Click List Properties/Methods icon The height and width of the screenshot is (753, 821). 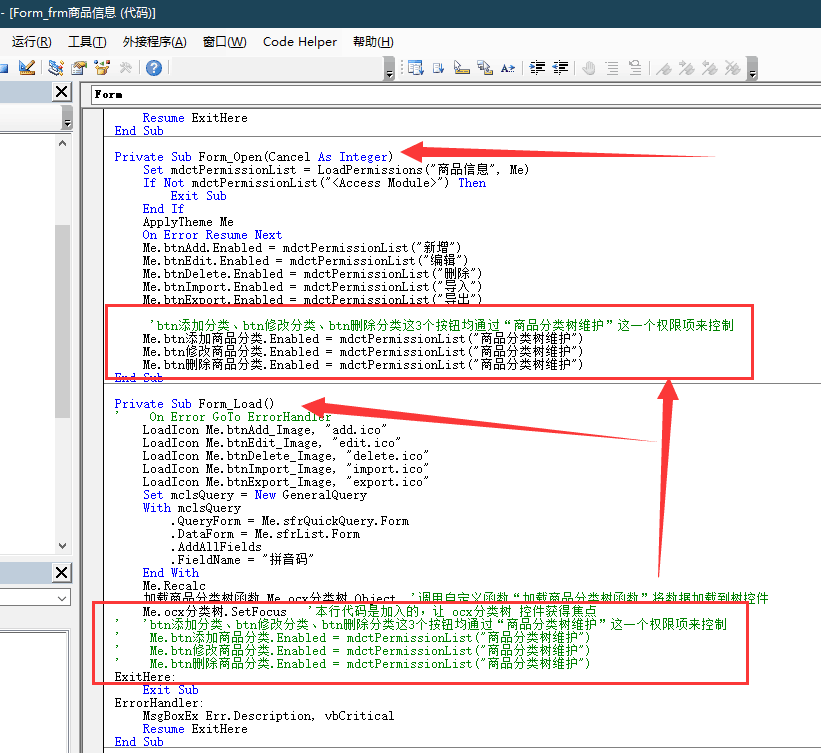click(x=416, y=68)
